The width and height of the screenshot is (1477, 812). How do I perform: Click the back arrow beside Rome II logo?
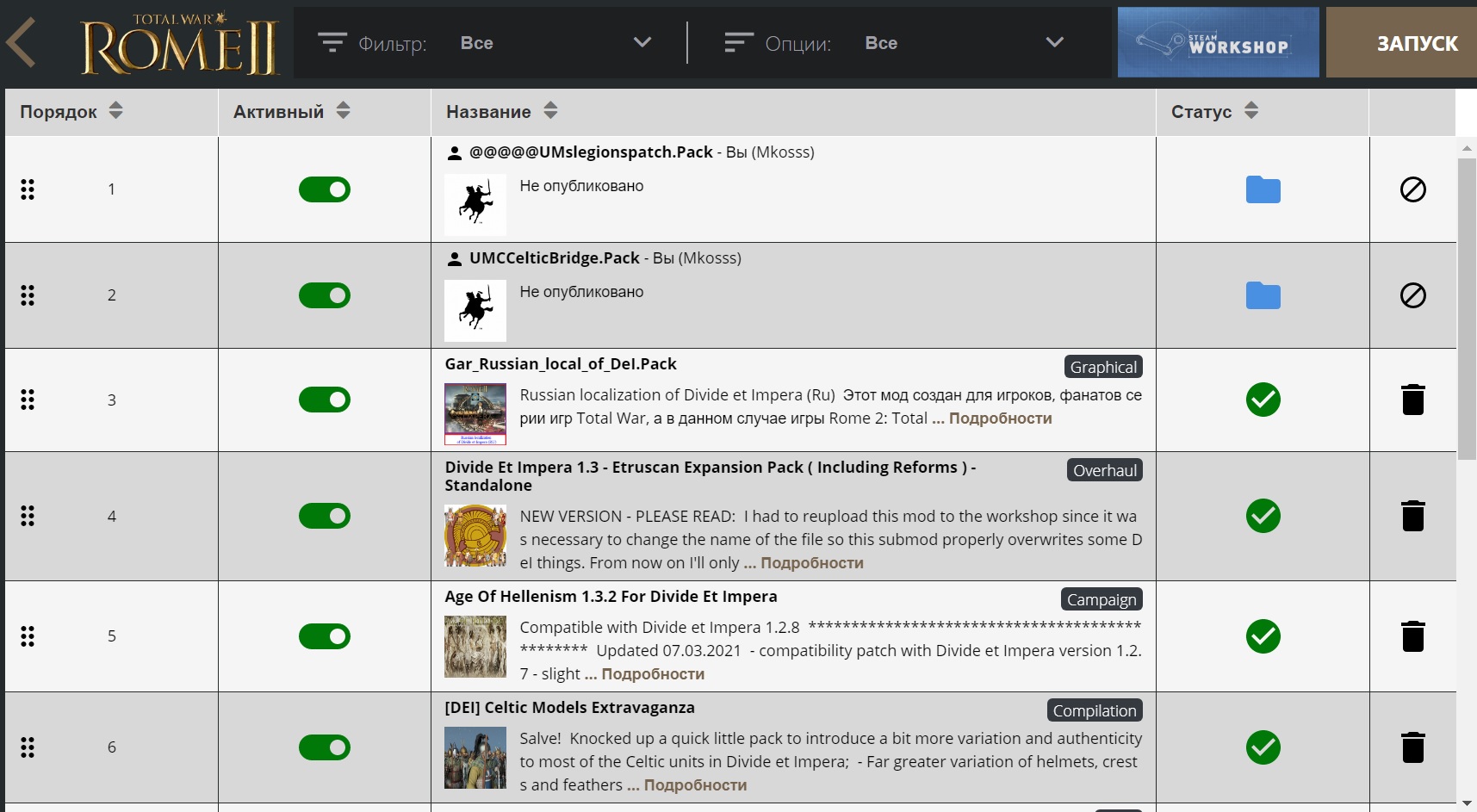22,42
